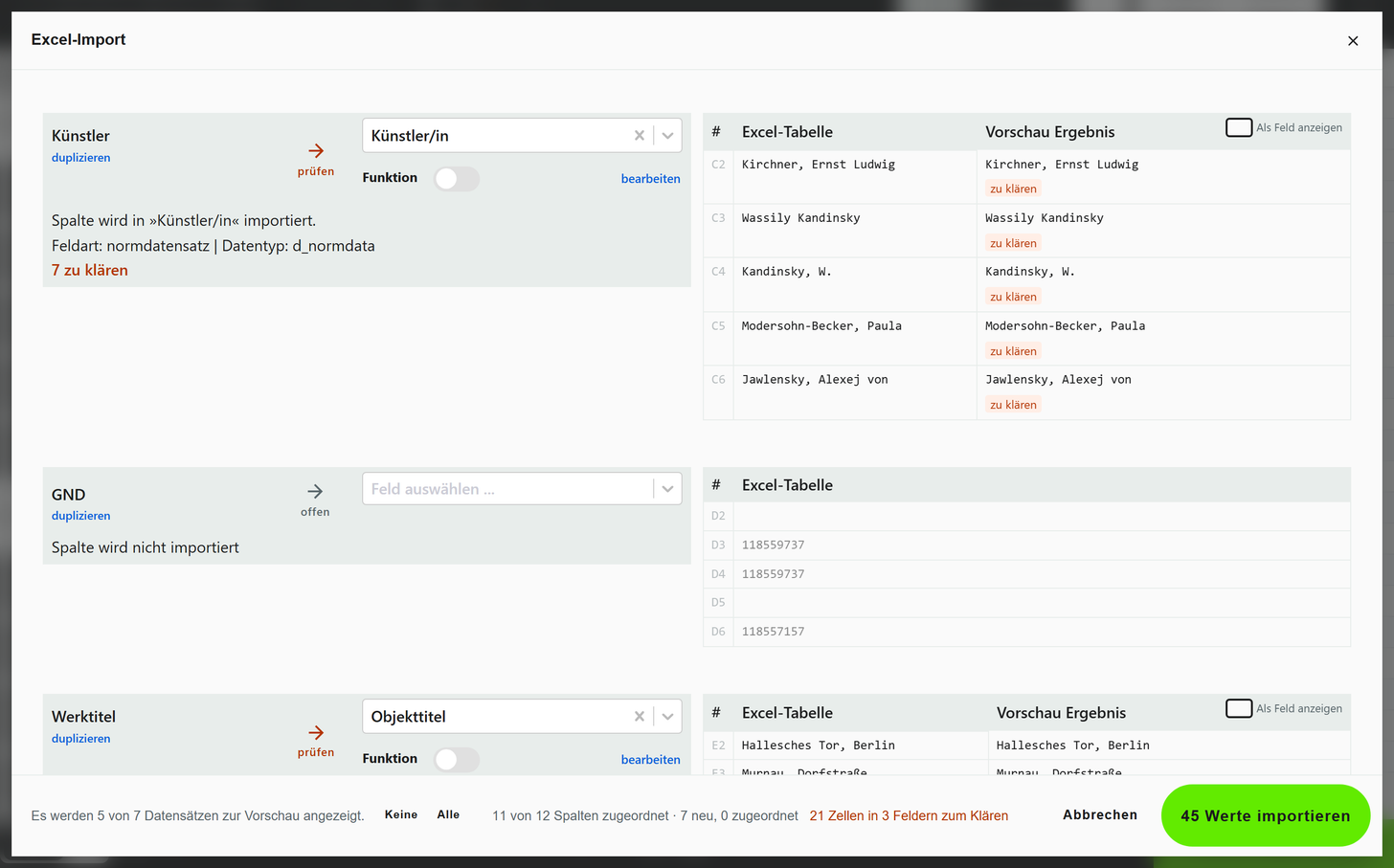Click empty GND cell in row D5
This screenshot has height=868, width=1394.
tap(1042, 603)
